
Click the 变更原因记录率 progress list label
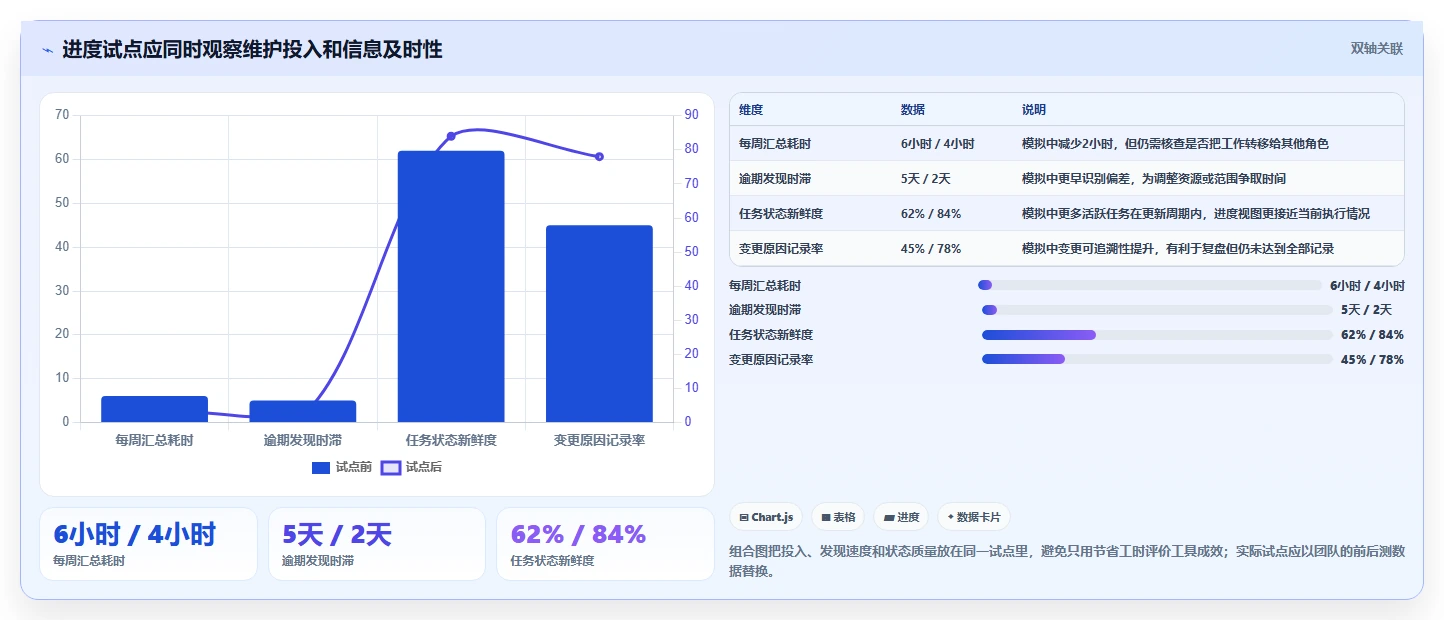(771, 360)
